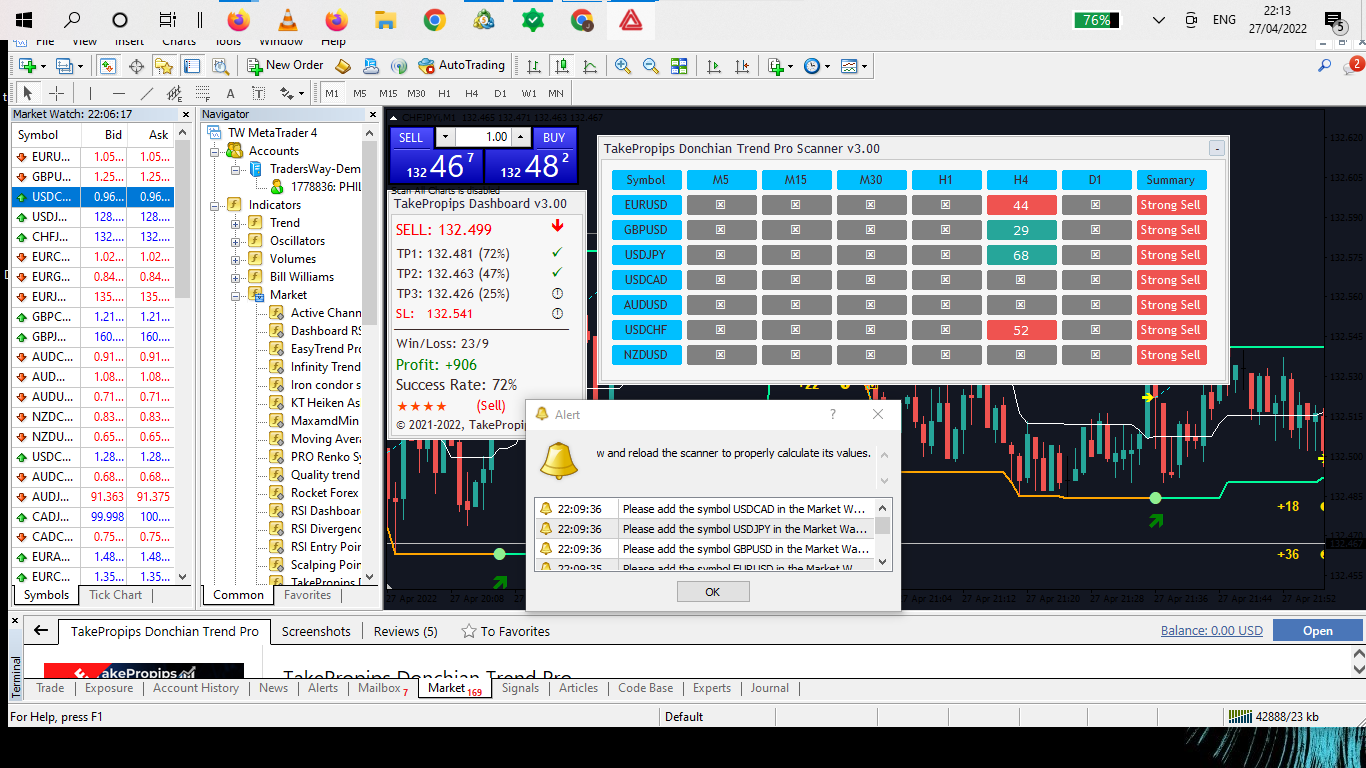Open the Screenshots tab
1366x768 pixels.
tap(316, 631)
